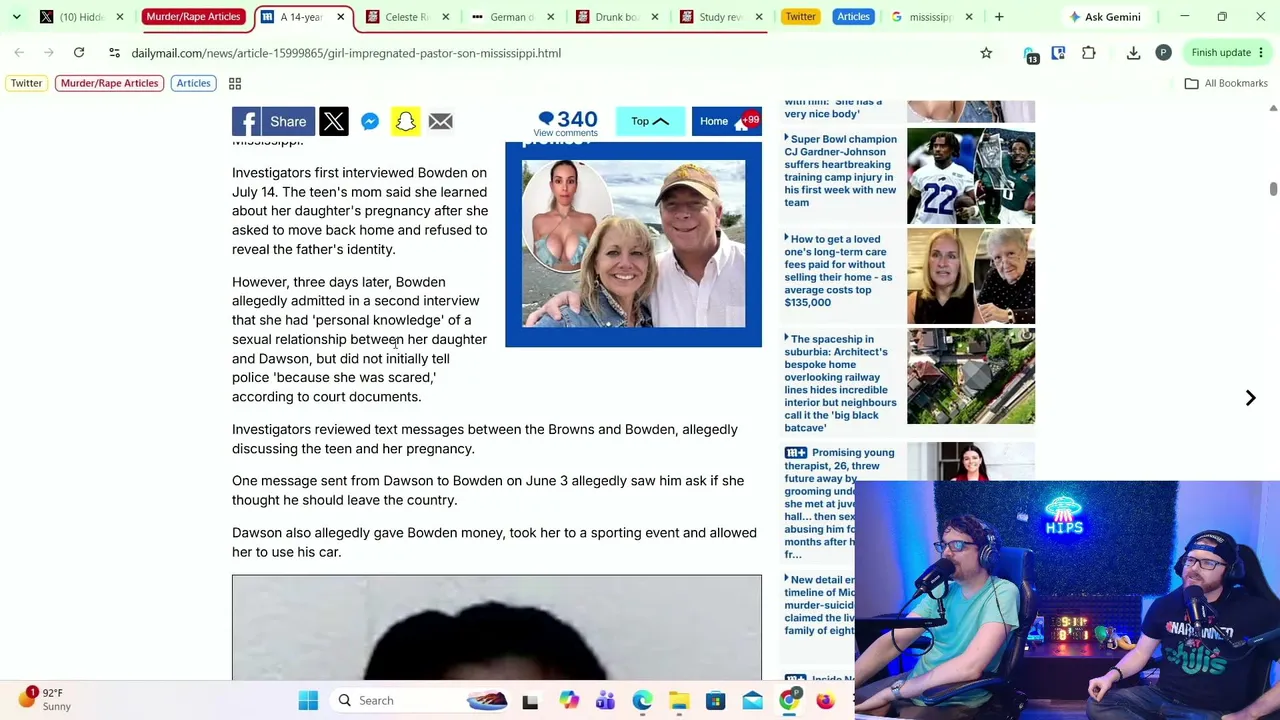
Task: Open the Coupon extension icon with 13 badge
Action: pos(1030,54)
